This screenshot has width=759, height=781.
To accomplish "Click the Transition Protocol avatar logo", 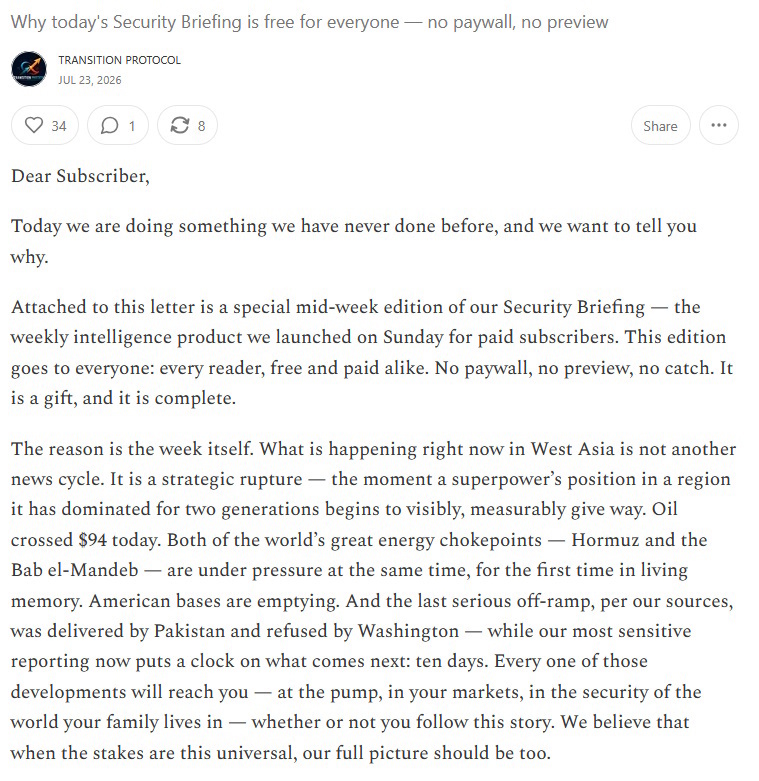I will click(29, 69).
